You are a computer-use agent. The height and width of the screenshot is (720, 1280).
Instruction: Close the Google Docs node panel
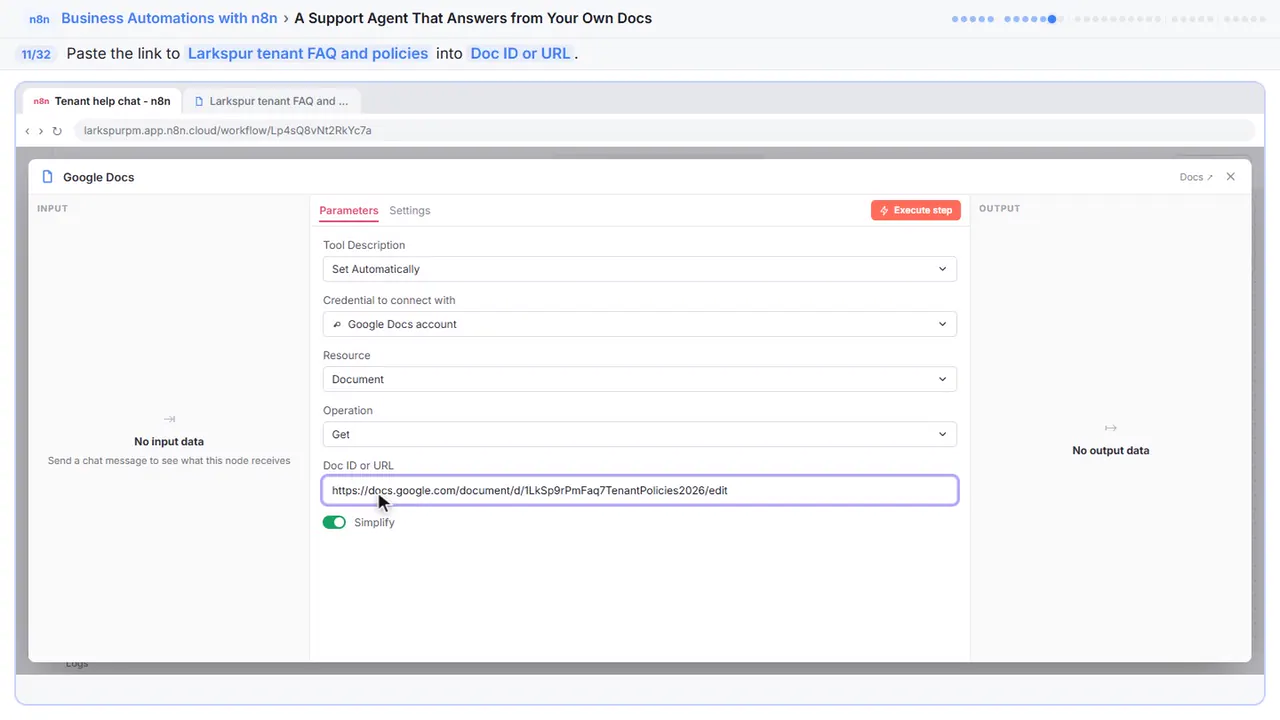[1231, 177]
